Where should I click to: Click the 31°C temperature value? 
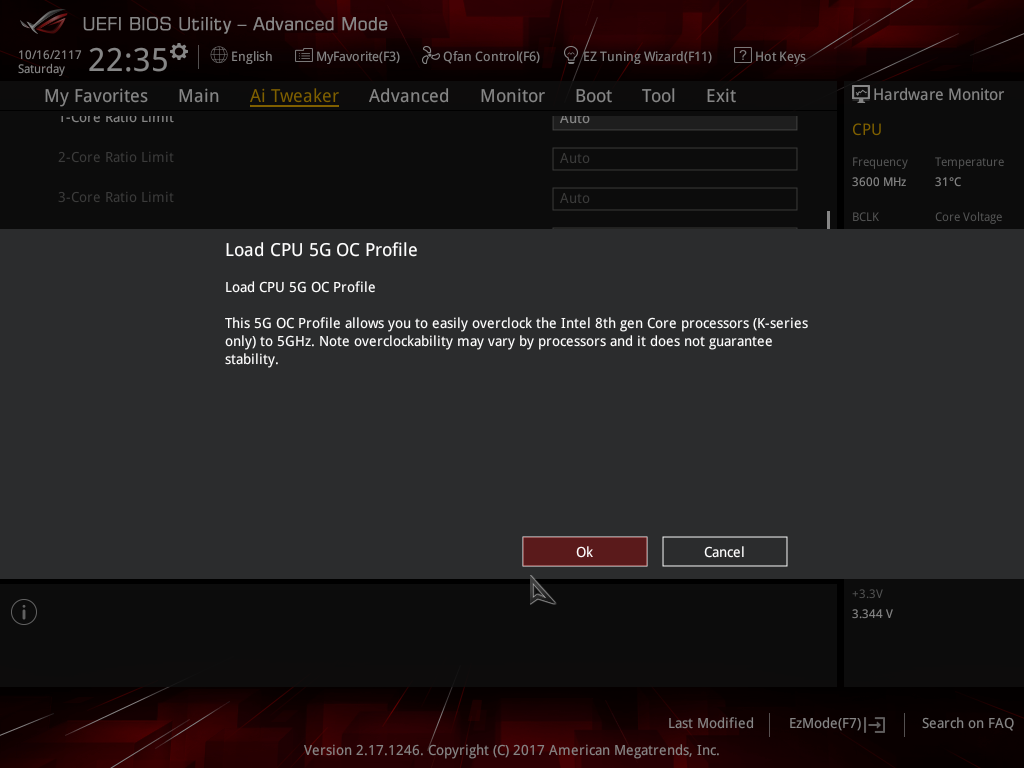coord(948,182)
